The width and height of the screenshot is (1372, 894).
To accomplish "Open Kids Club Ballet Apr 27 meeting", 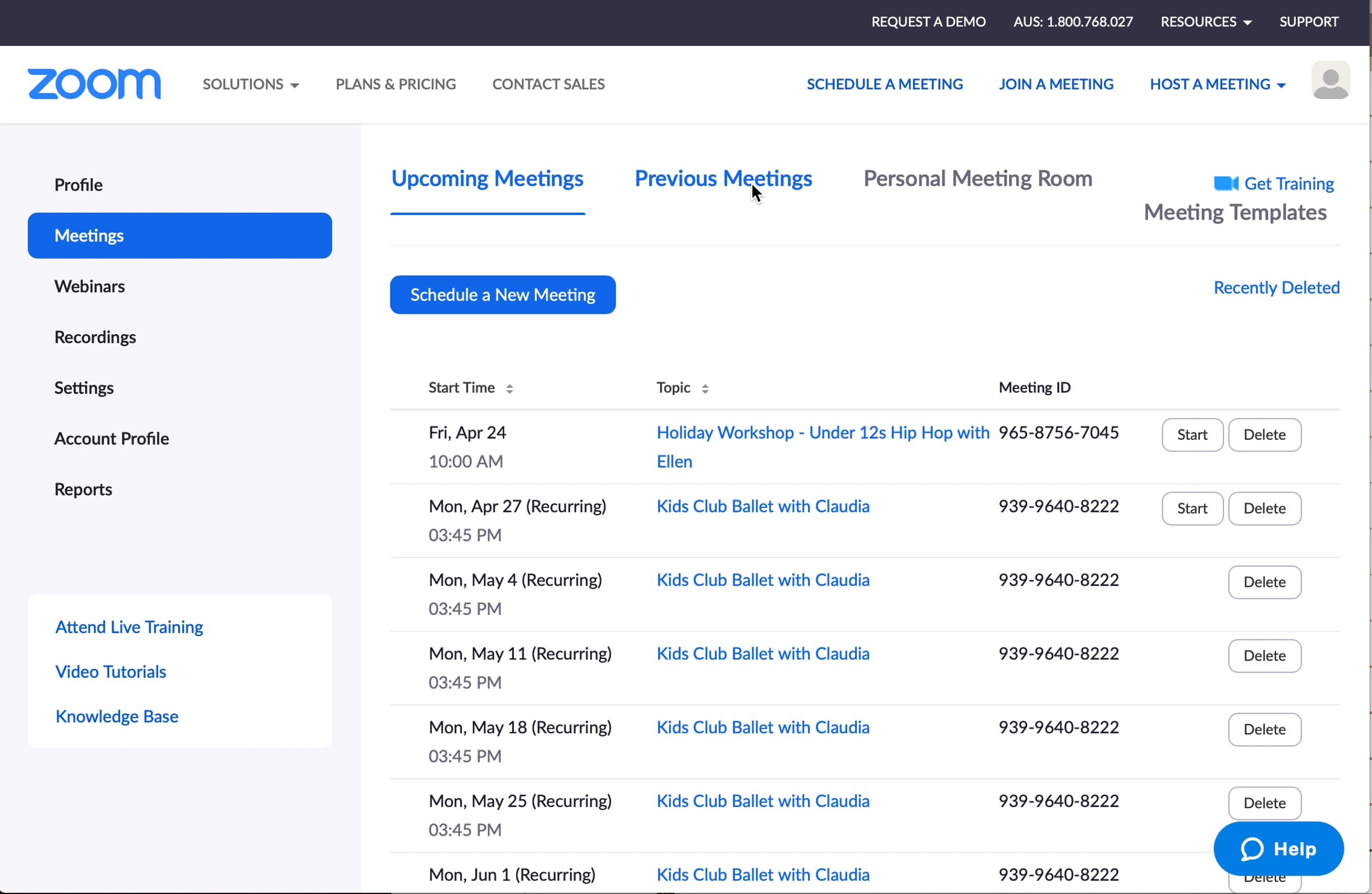I will [x=762, y=506].
